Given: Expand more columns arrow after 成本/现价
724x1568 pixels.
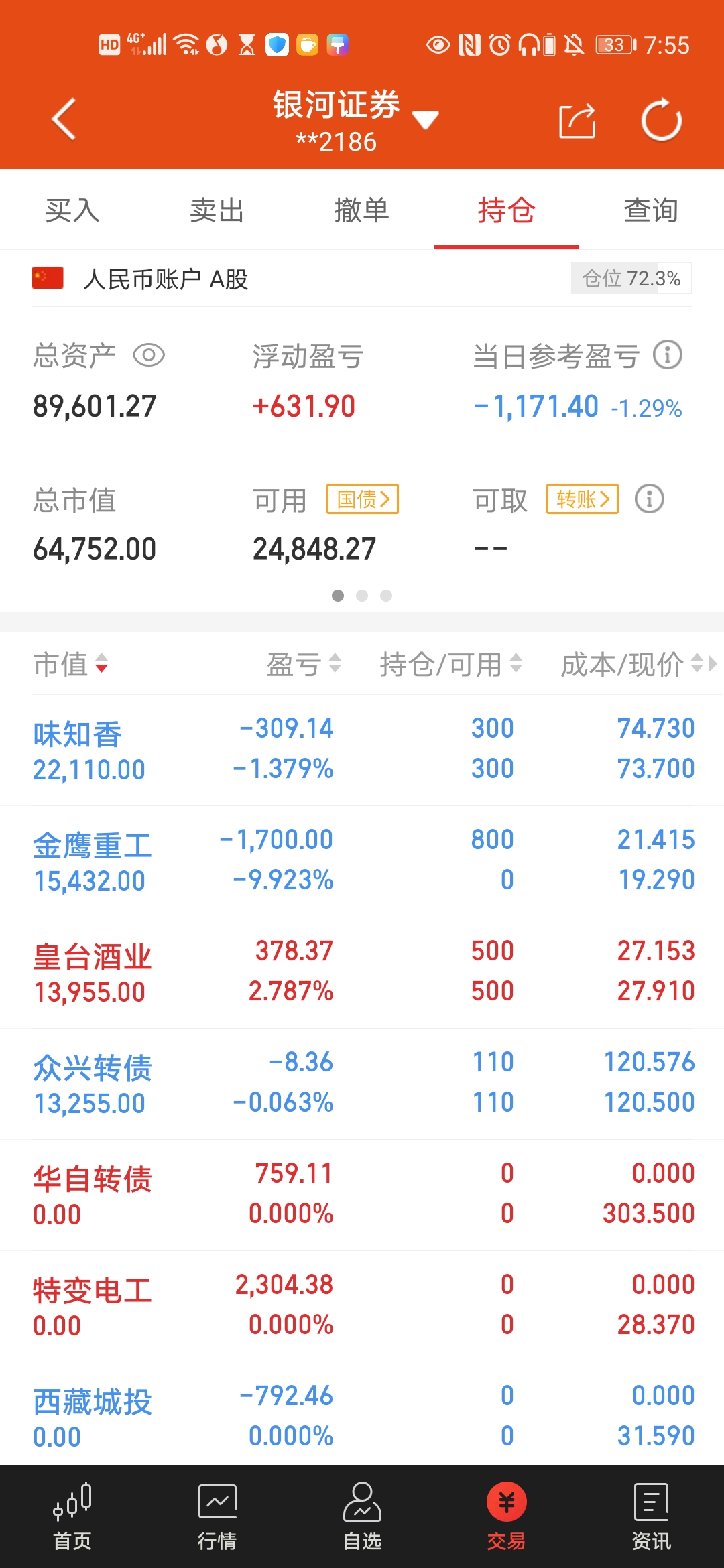Looking at the screenshot, I should (x=713, y=664).
